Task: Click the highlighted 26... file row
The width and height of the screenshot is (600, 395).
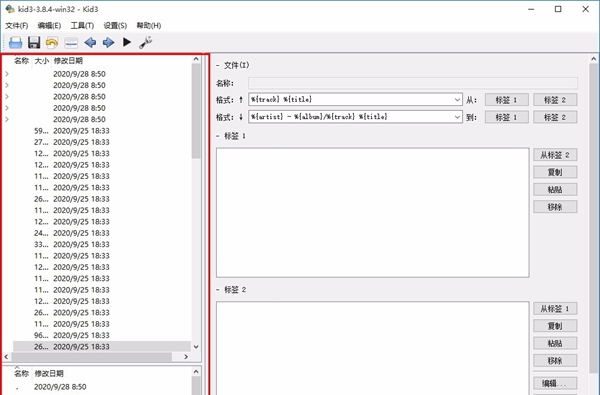Action: (x=102, y=347)
